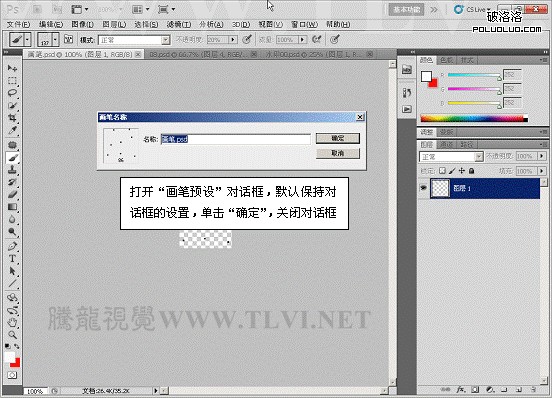Select the Gradient tool
552x398 pixels.
[12, 207]
